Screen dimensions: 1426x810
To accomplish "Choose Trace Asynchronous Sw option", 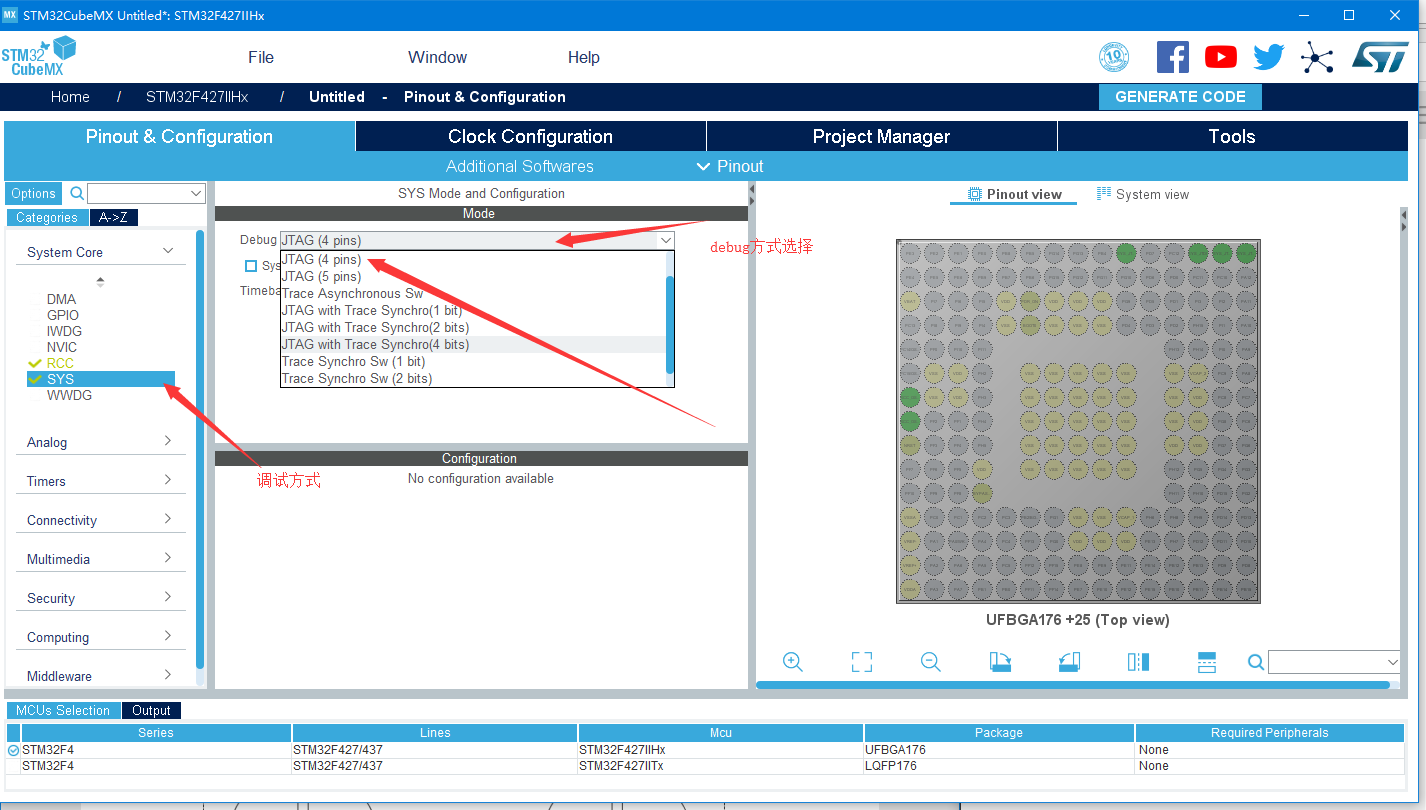I will tap(473, 293).
